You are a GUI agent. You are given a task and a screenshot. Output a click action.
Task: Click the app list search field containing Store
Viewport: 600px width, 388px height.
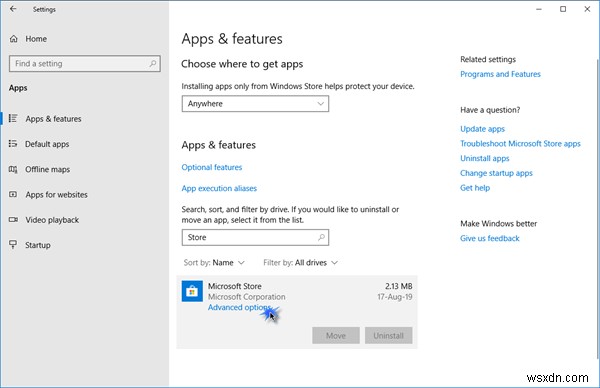coord(255,237)
